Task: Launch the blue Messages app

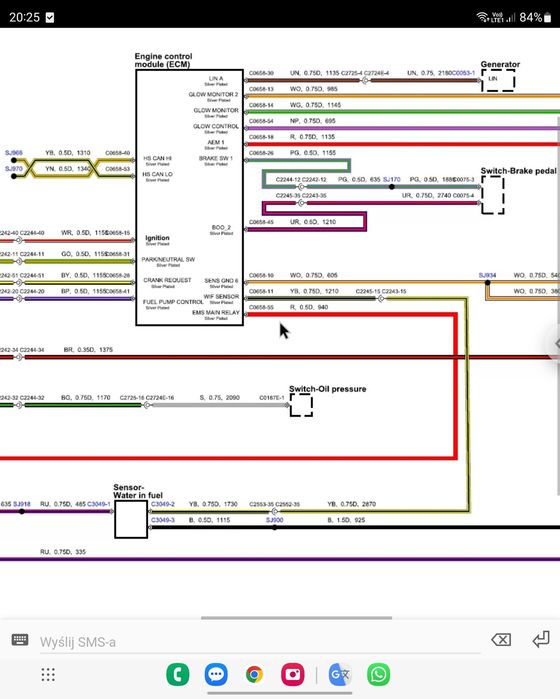Action: click(216, 674)
